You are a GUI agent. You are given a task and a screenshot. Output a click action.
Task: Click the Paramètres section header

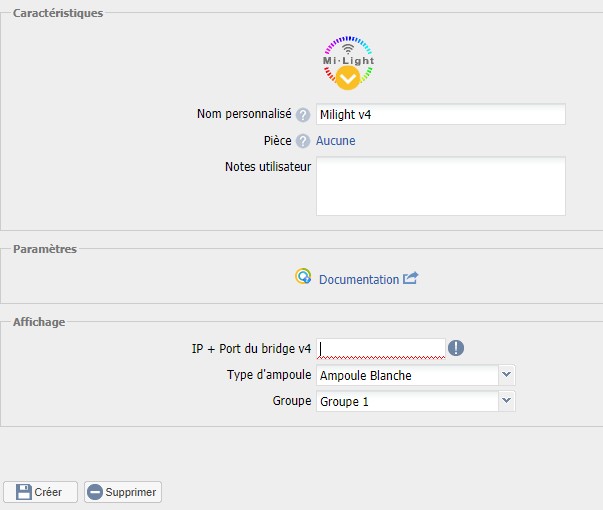pos(44,249)
